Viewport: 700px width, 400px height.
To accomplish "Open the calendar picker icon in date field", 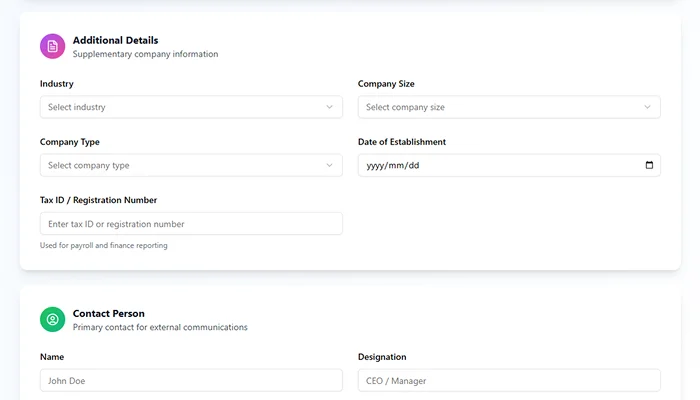I will point(648,165).
